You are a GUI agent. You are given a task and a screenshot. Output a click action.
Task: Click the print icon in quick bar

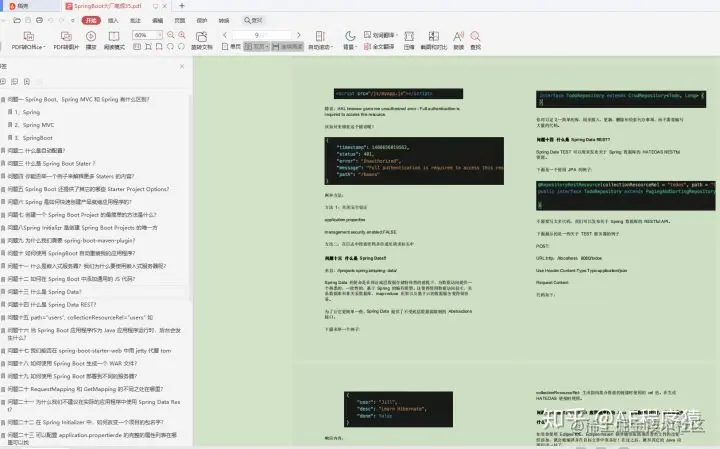point(39,20)
